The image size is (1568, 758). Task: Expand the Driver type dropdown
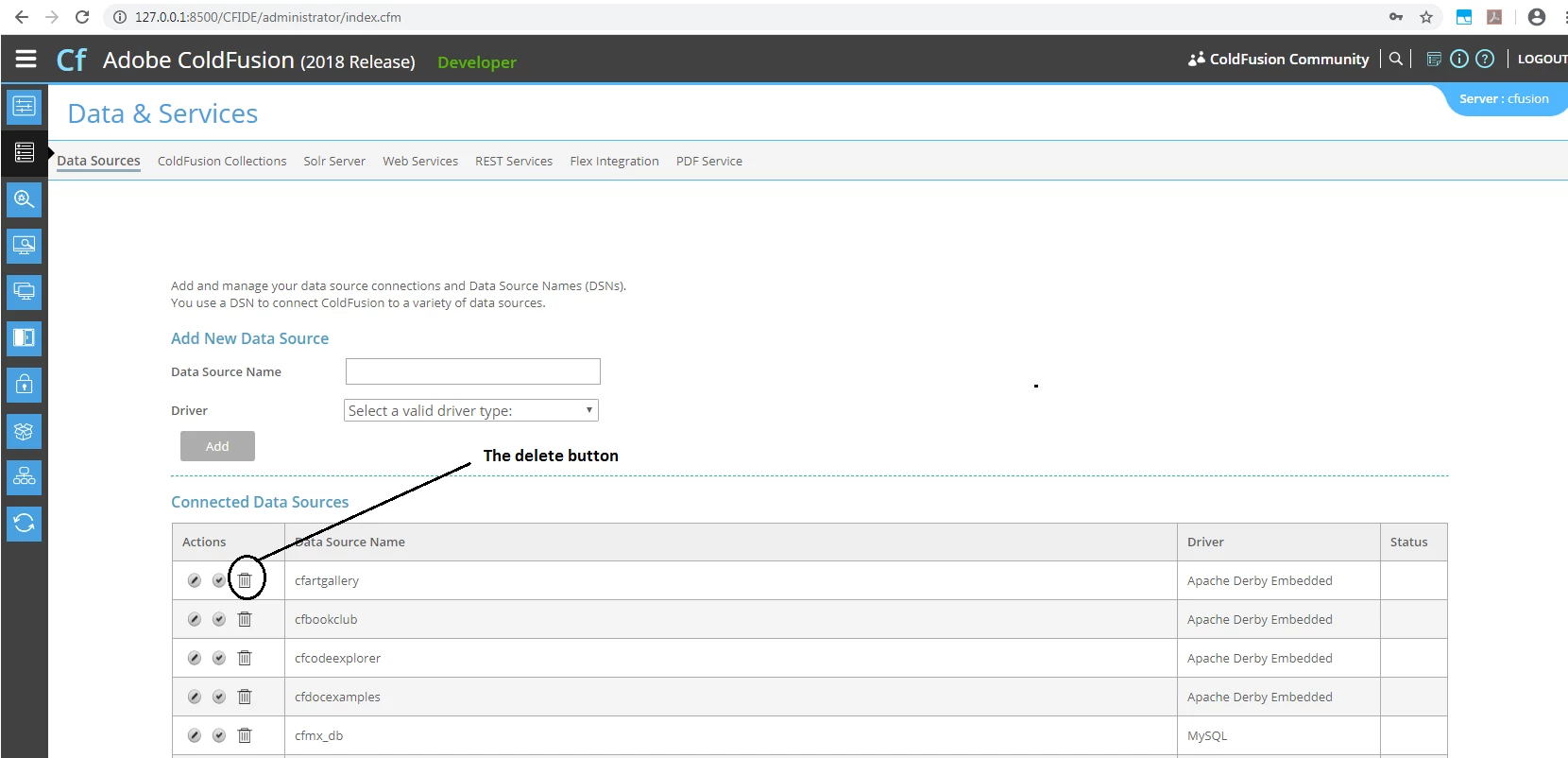[x=471, y=410]
